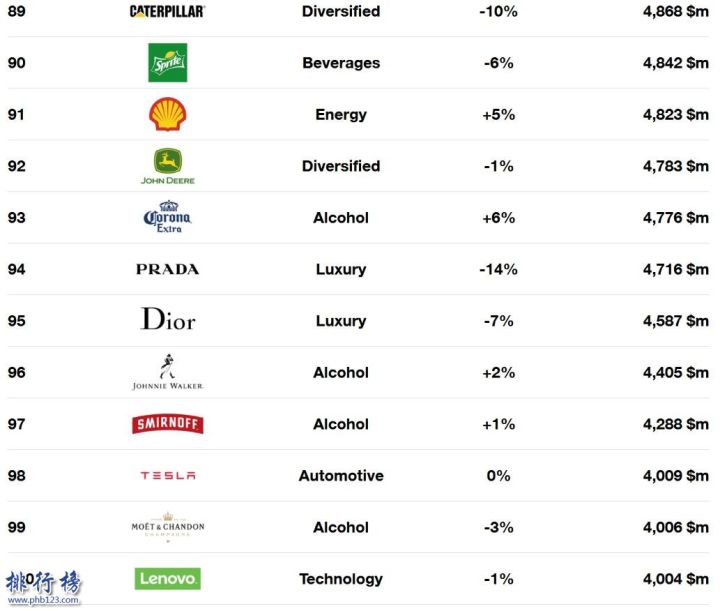Click the Automotive sector label

coord(341,476)
